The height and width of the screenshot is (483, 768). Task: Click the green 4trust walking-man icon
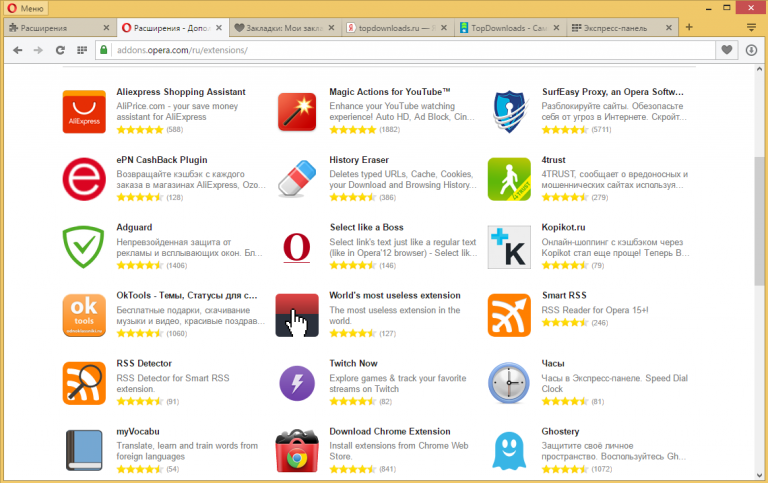[509, 179]
